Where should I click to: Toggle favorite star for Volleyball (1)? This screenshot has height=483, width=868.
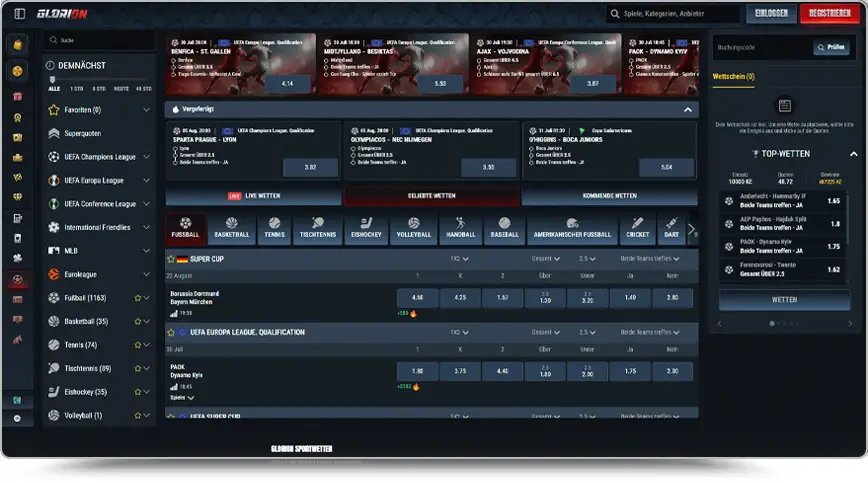tap(138, 416)
